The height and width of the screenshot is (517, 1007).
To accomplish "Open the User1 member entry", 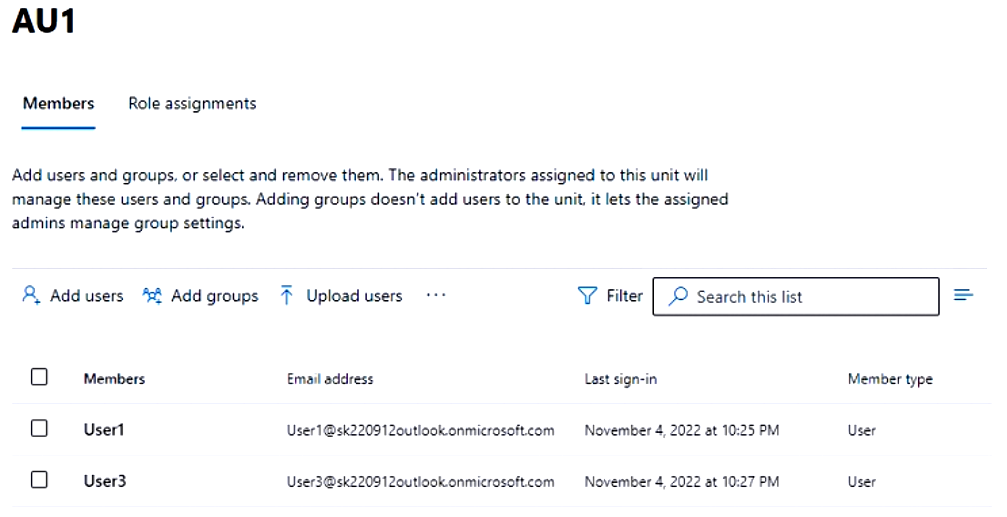I will point(104,430).
